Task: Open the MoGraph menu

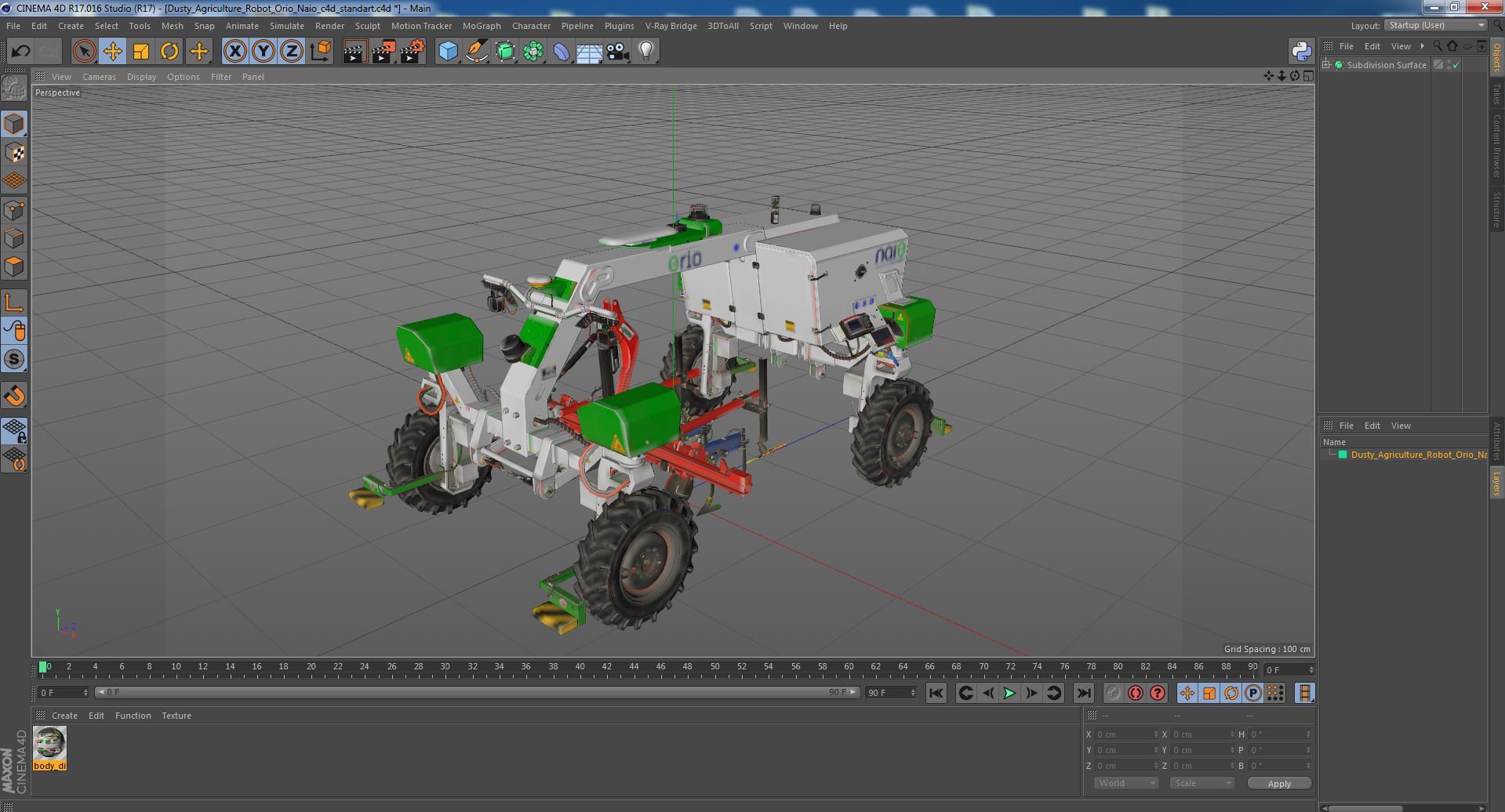Action: pyautogui.click(x=482, y=26)
